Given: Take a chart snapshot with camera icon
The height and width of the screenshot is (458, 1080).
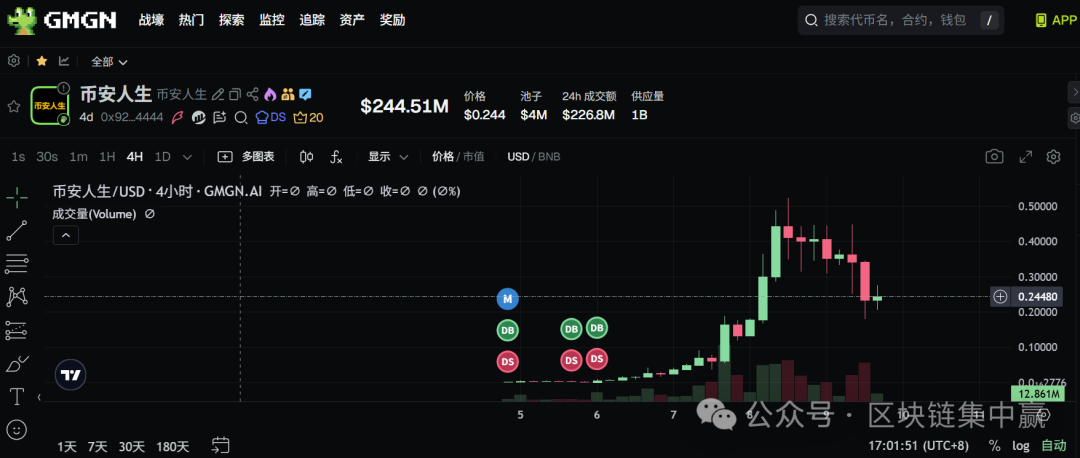Looking at the screenshot, I should coord(994,157).
